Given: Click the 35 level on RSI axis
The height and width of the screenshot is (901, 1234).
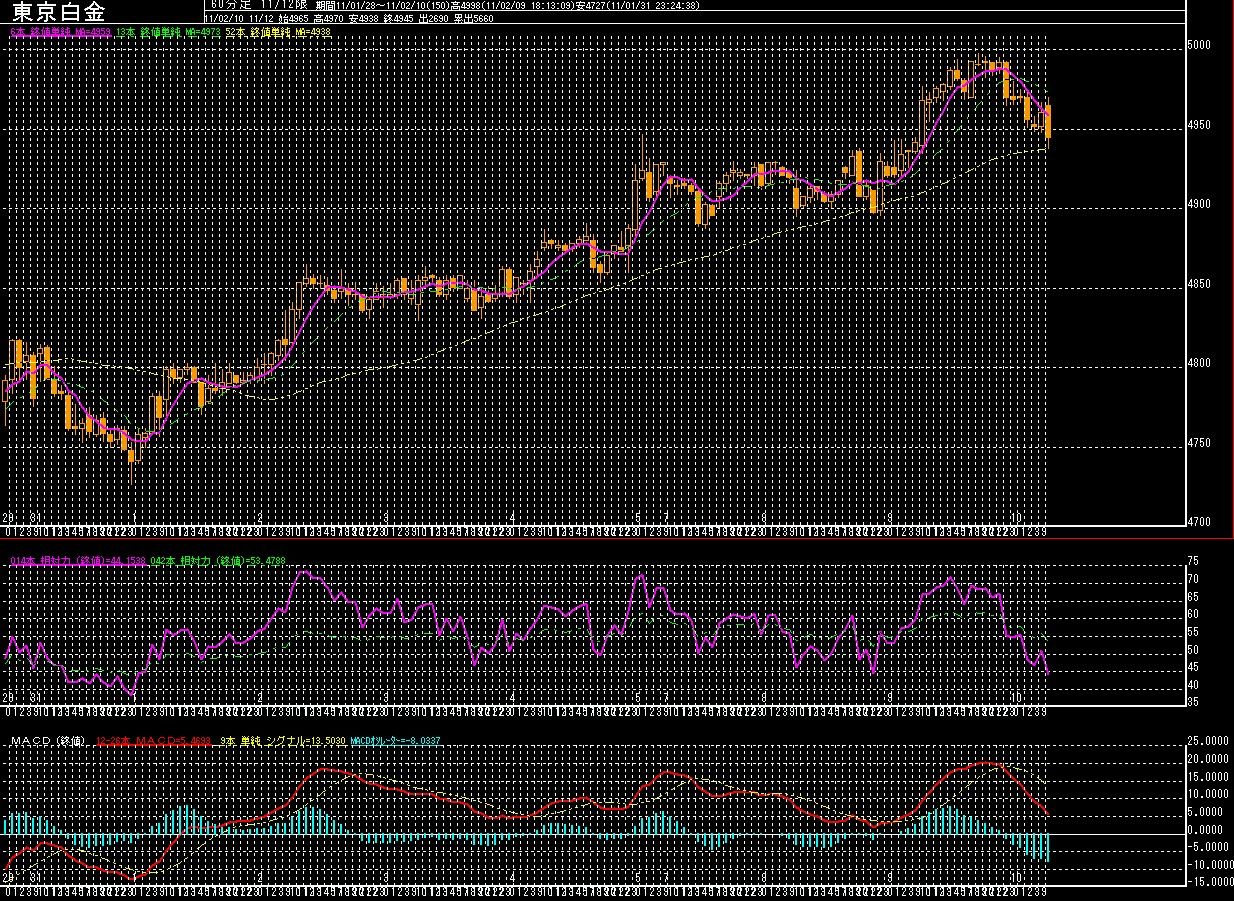Looking at the screenshot, I should click(x=1192, y=702).
